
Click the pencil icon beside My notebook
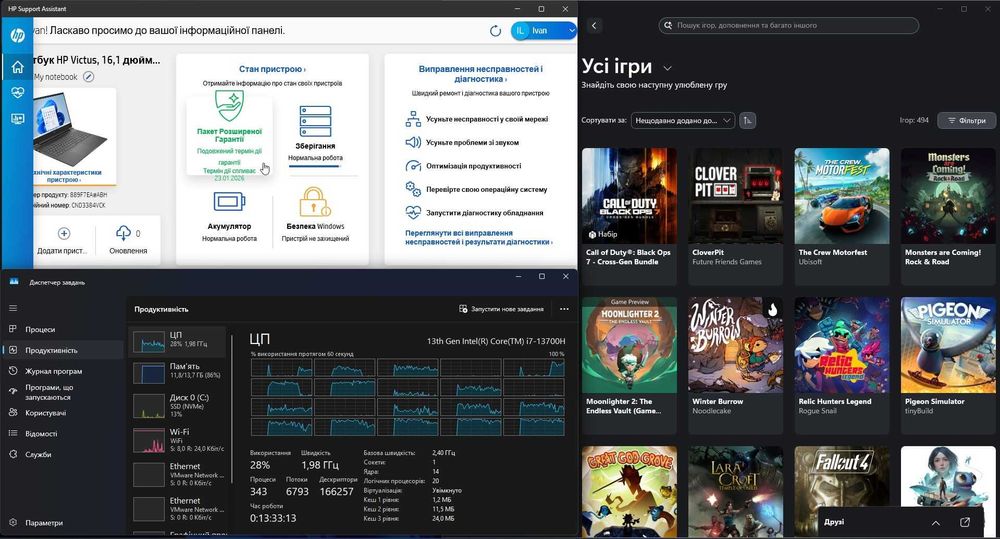(x=88, y=77)
